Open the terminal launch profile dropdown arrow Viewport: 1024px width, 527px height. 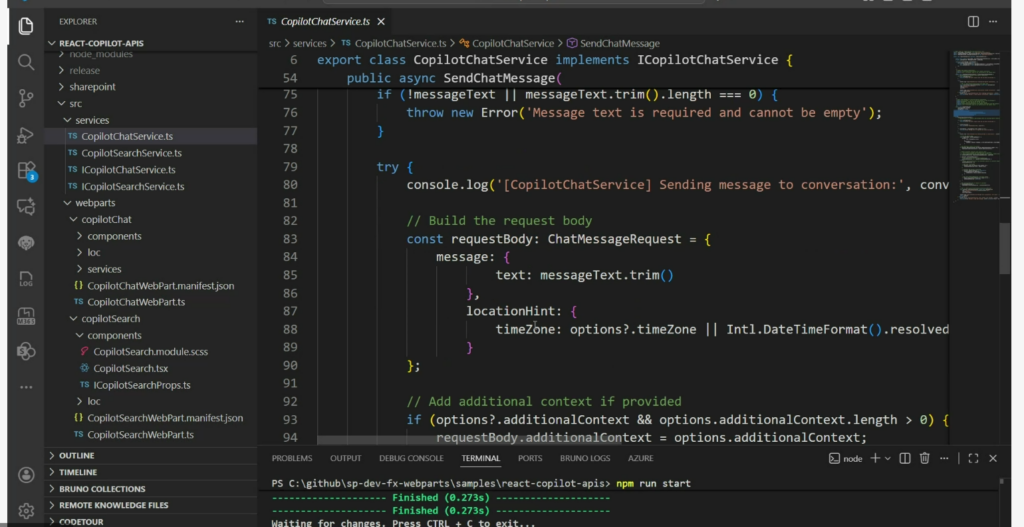(x=887, y=458)
